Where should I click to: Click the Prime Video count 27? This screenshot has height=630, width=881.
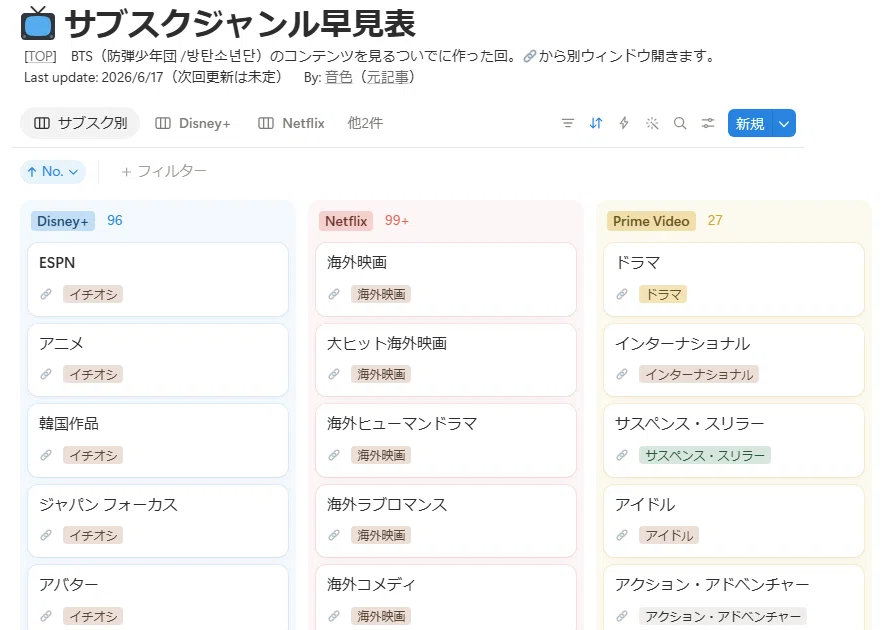tap(715, 220)
